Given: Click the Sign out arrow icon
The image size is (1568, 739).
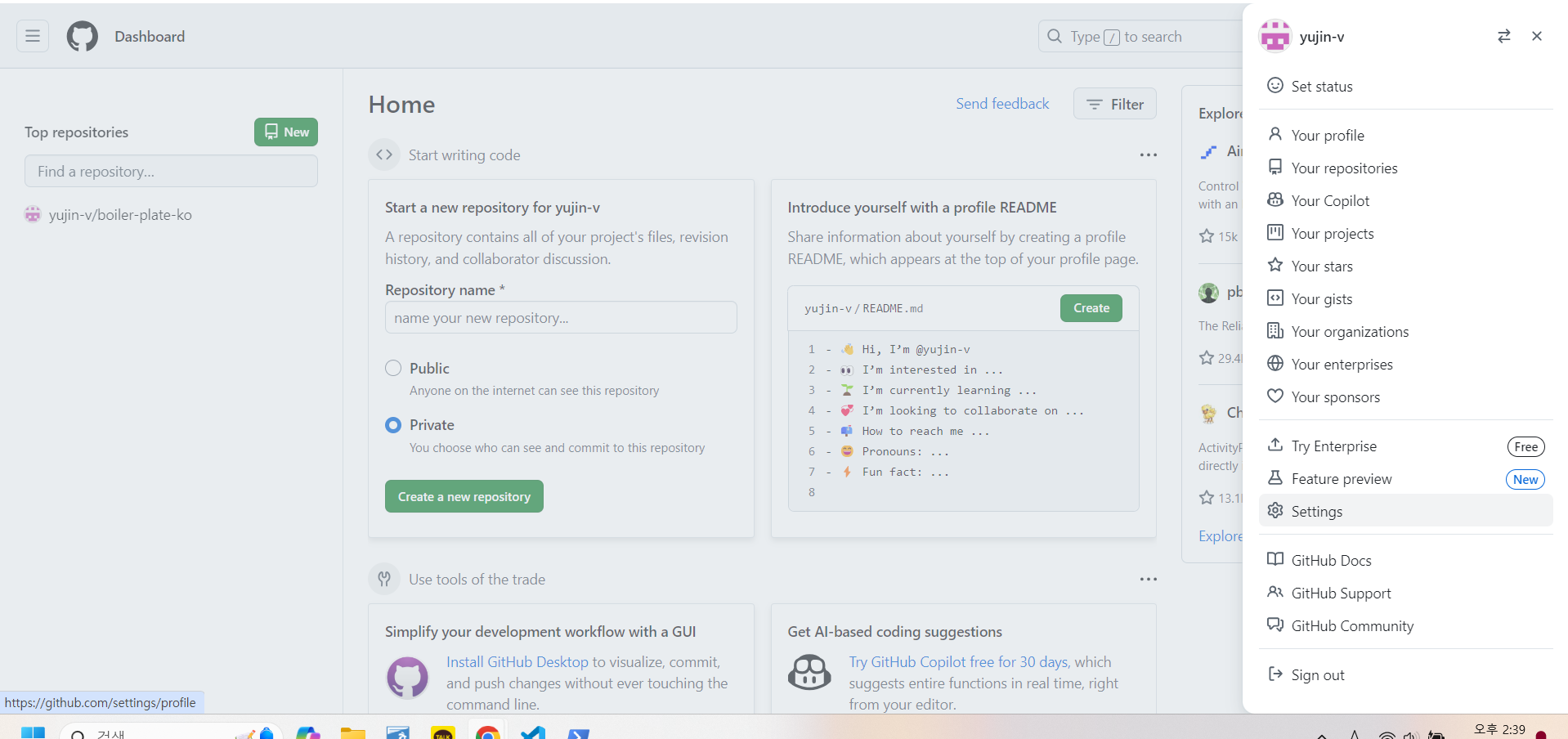Looking at the screenshot, I should [x=1275, y=674].
